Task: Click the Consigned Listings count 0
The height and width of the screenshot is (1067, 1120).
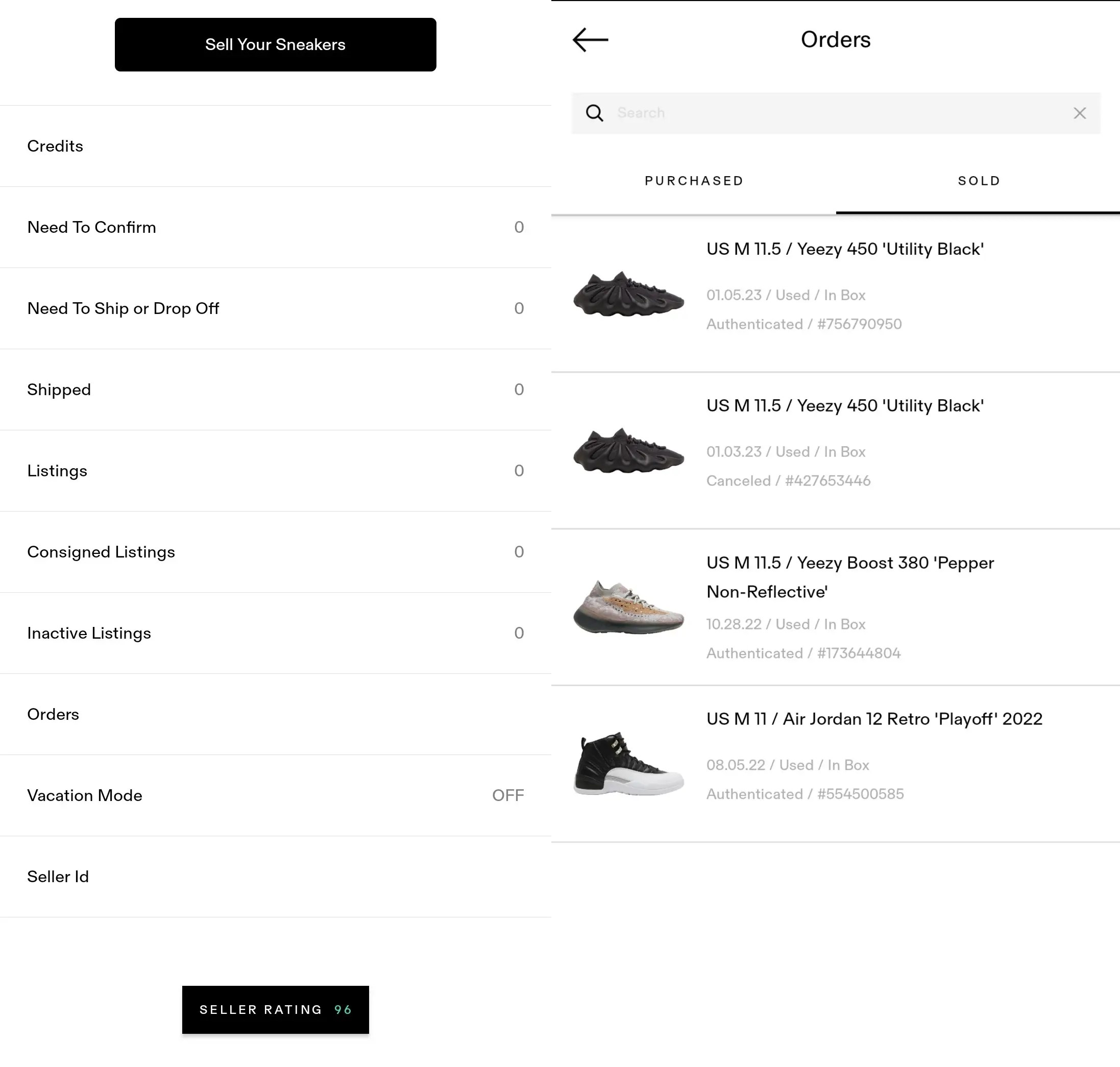Action: (519, 552)
